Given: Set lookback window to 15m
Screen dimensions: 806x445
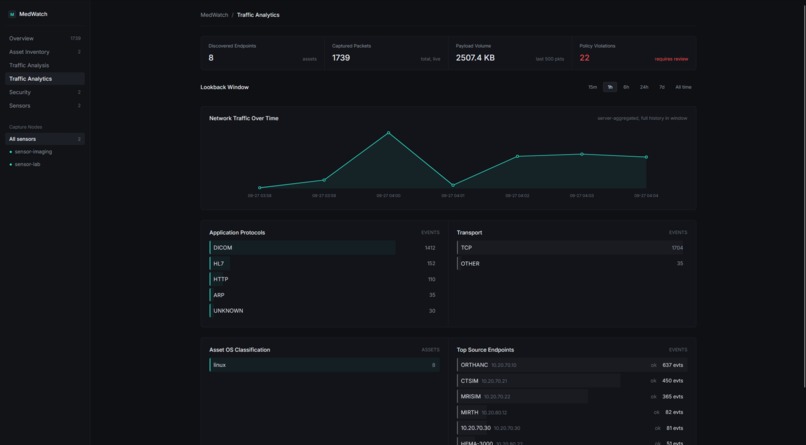Looking at the screenshot, I should coord(593,87).
